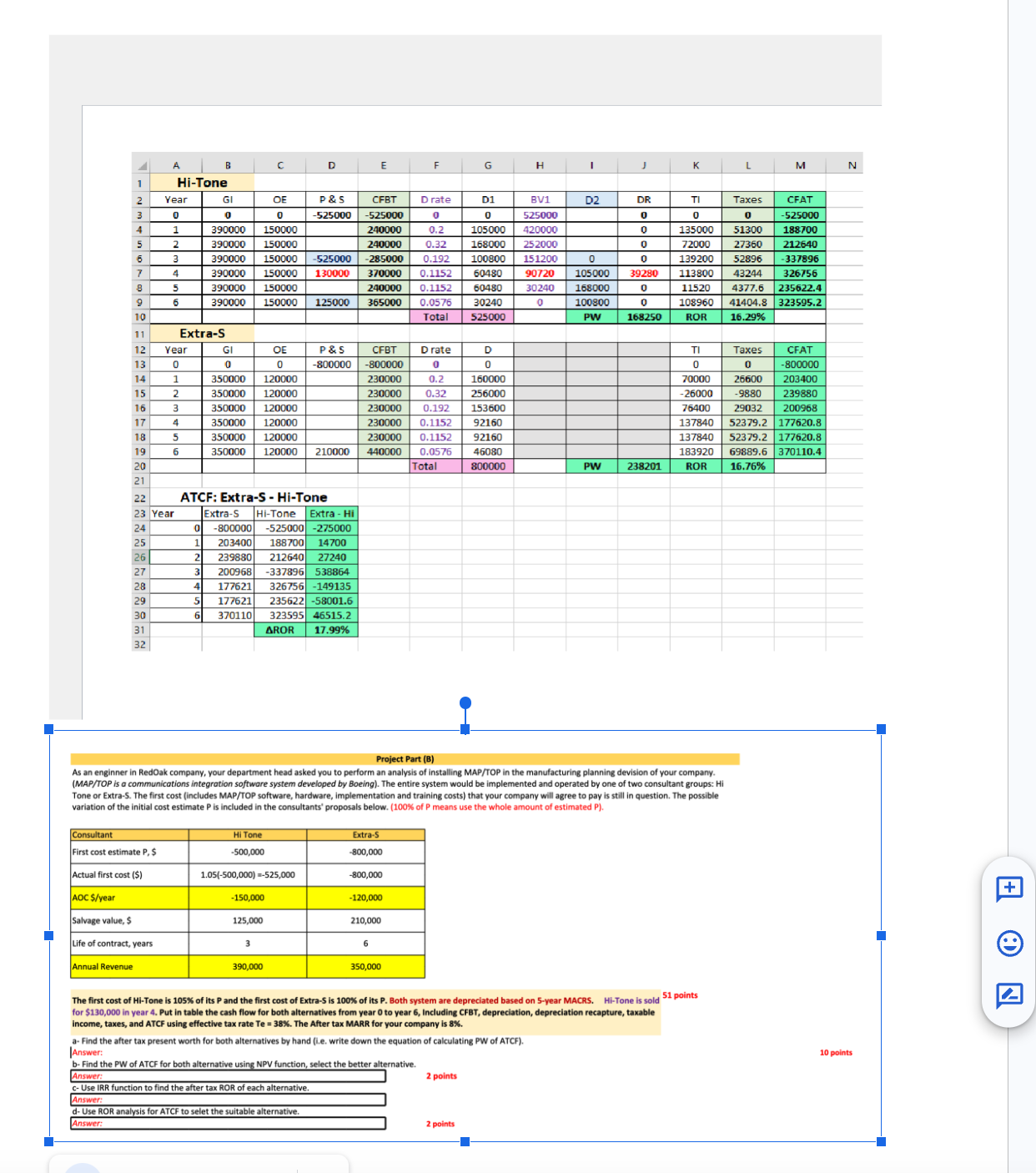
Task: Click the bottom-right resize handle of the image
Action: pos(881,1142)
